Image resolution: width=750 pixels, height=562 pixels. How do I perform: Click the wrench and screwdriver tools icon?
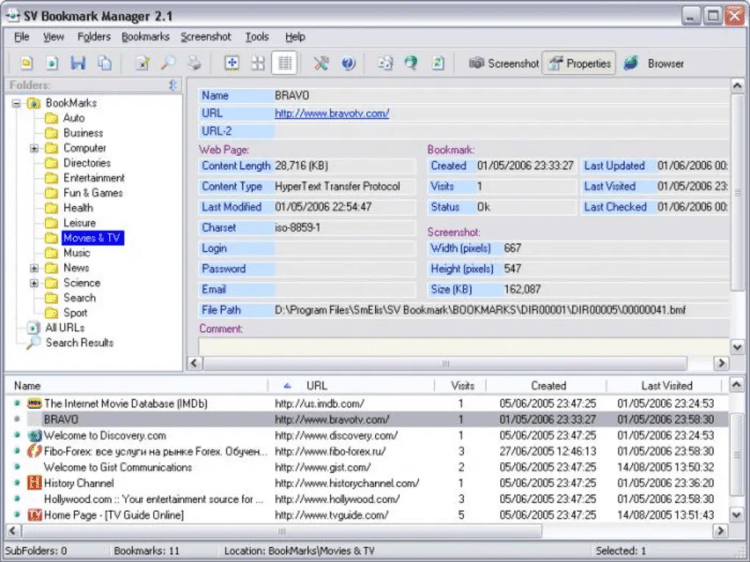point(321,63)
